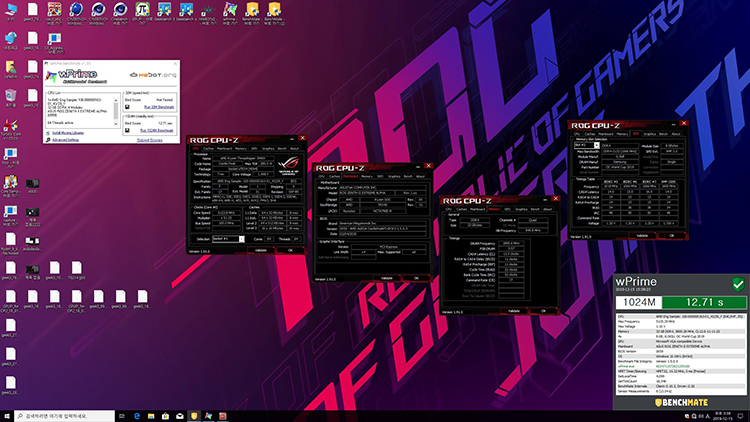Click OK in the CPU-Z Mainboard window

click(x=416, y=278)
